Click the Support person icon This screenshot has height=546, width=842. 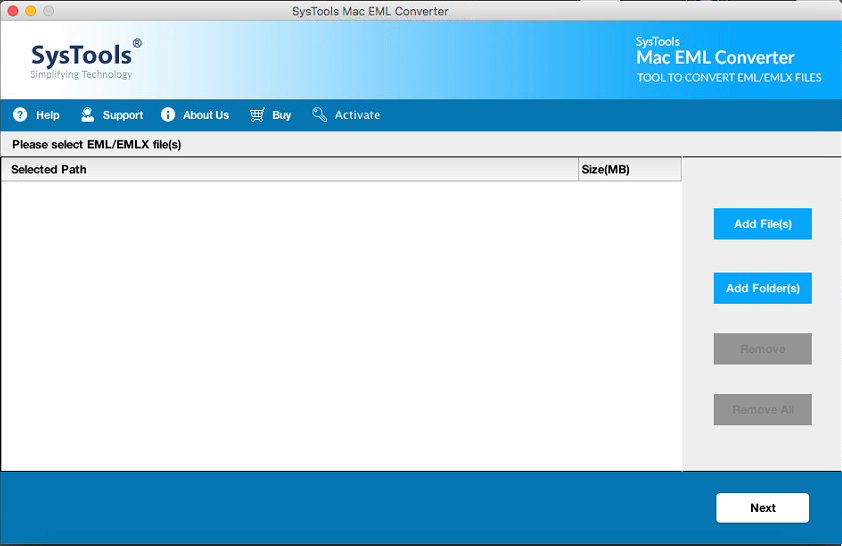[x=88, y=114]
